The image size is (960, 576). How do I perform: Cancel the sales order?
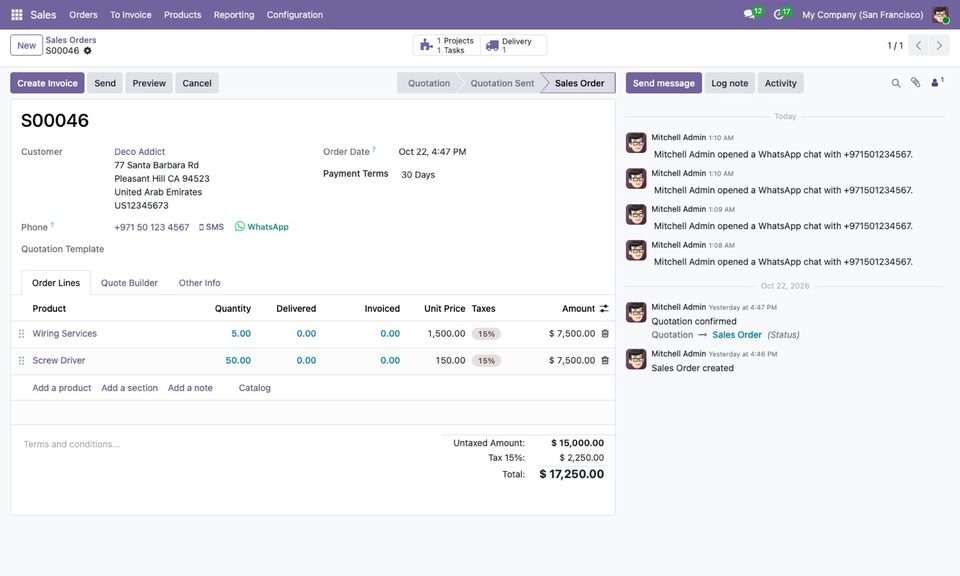[197, 83]
